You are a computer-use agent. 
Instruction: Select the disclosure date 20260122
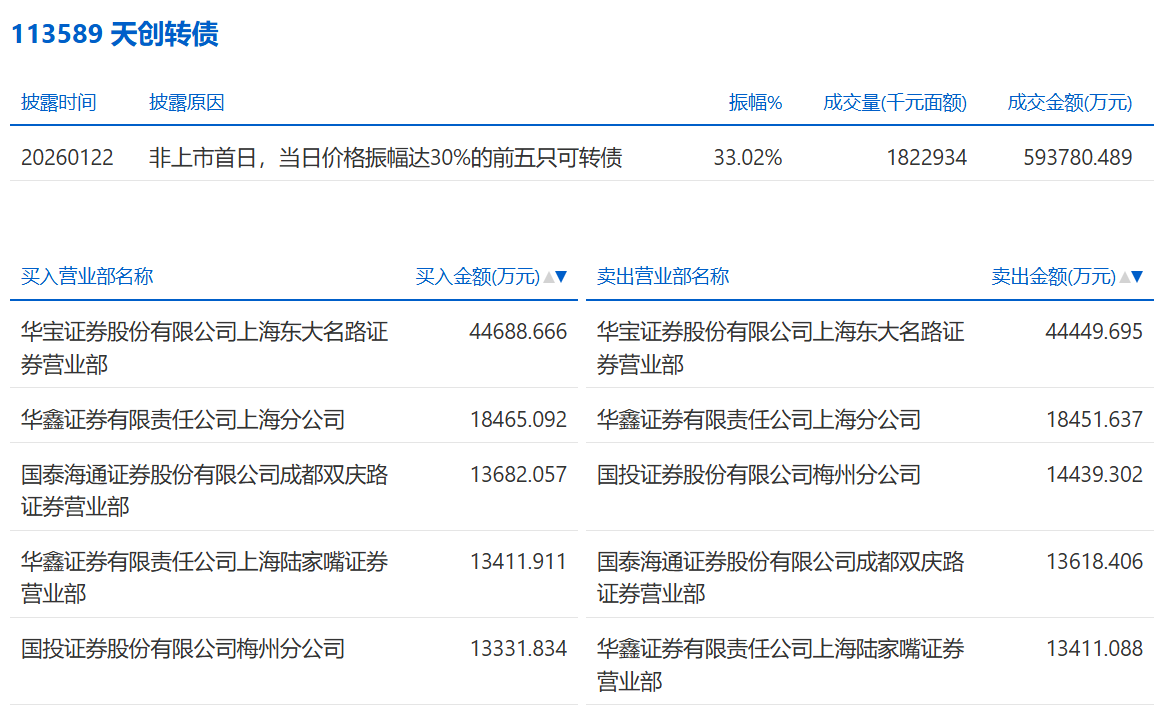(x=67, y=158)
